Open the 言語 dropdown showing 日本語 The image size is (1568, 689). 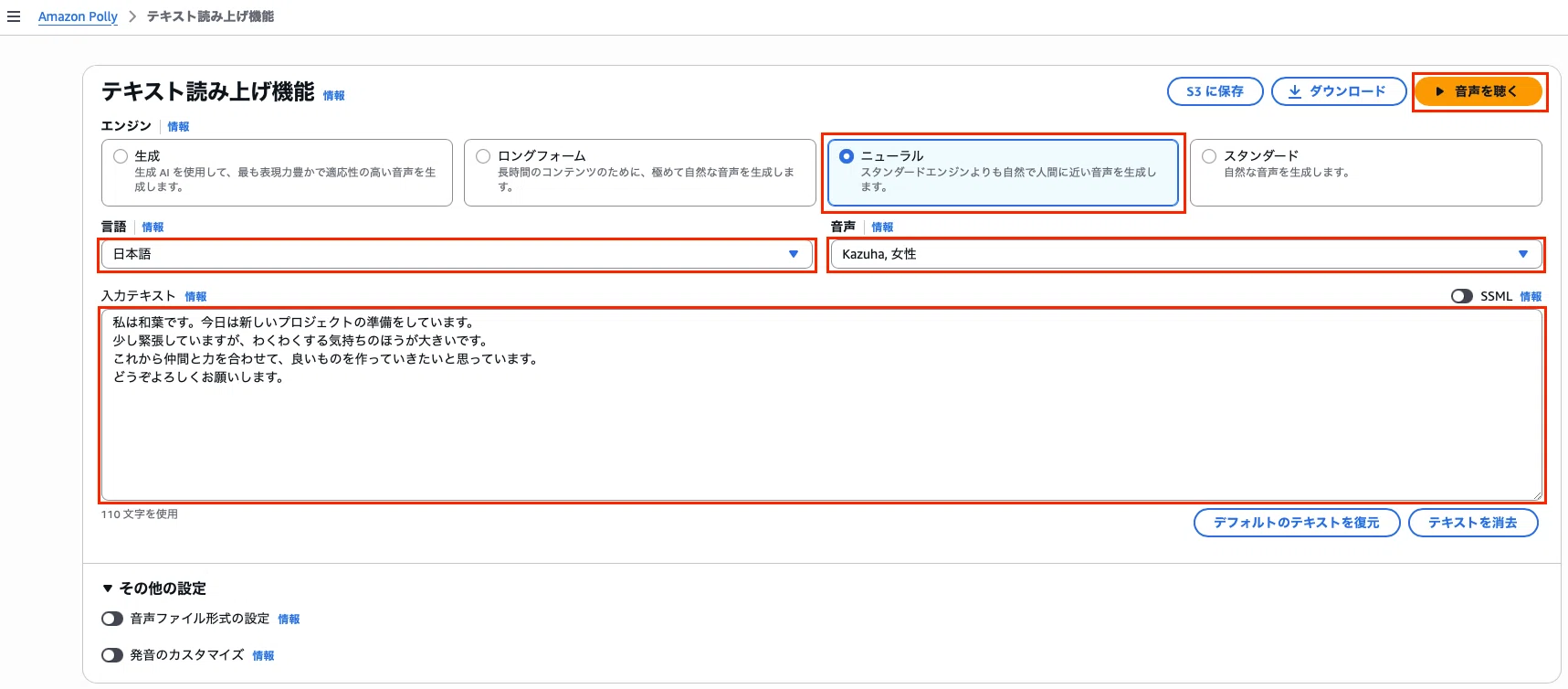457,254
